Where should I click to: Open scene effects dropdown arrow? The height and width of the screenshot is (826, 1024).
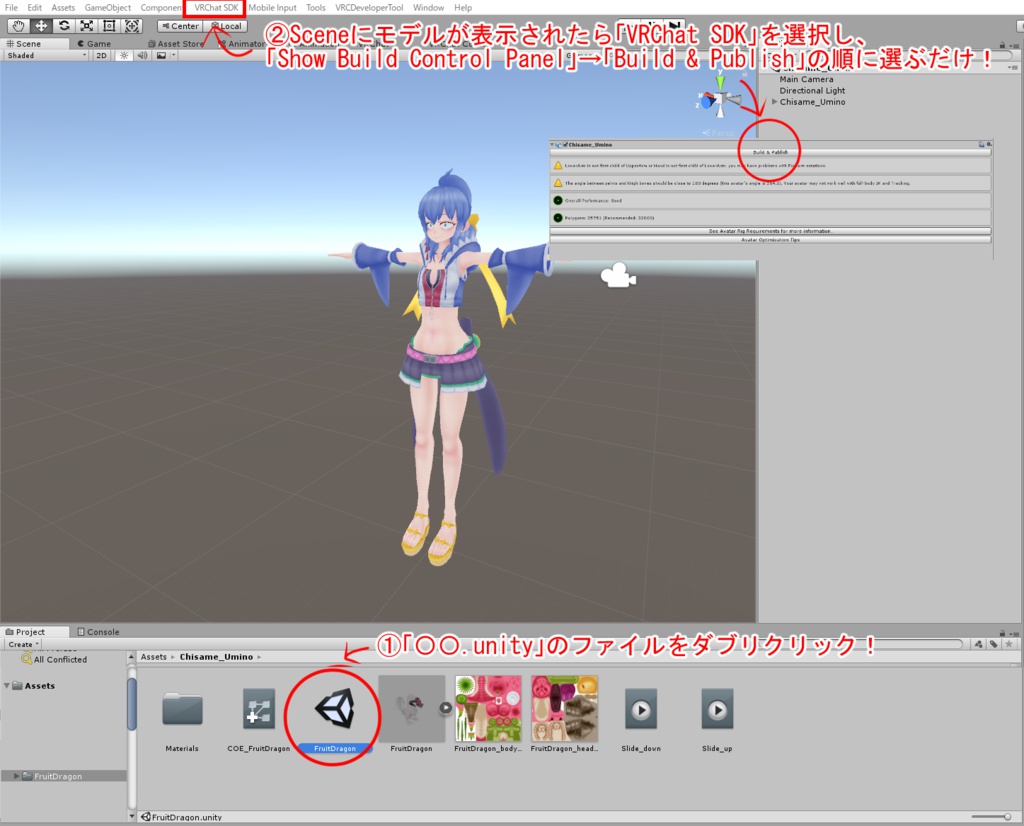point(173,56)
